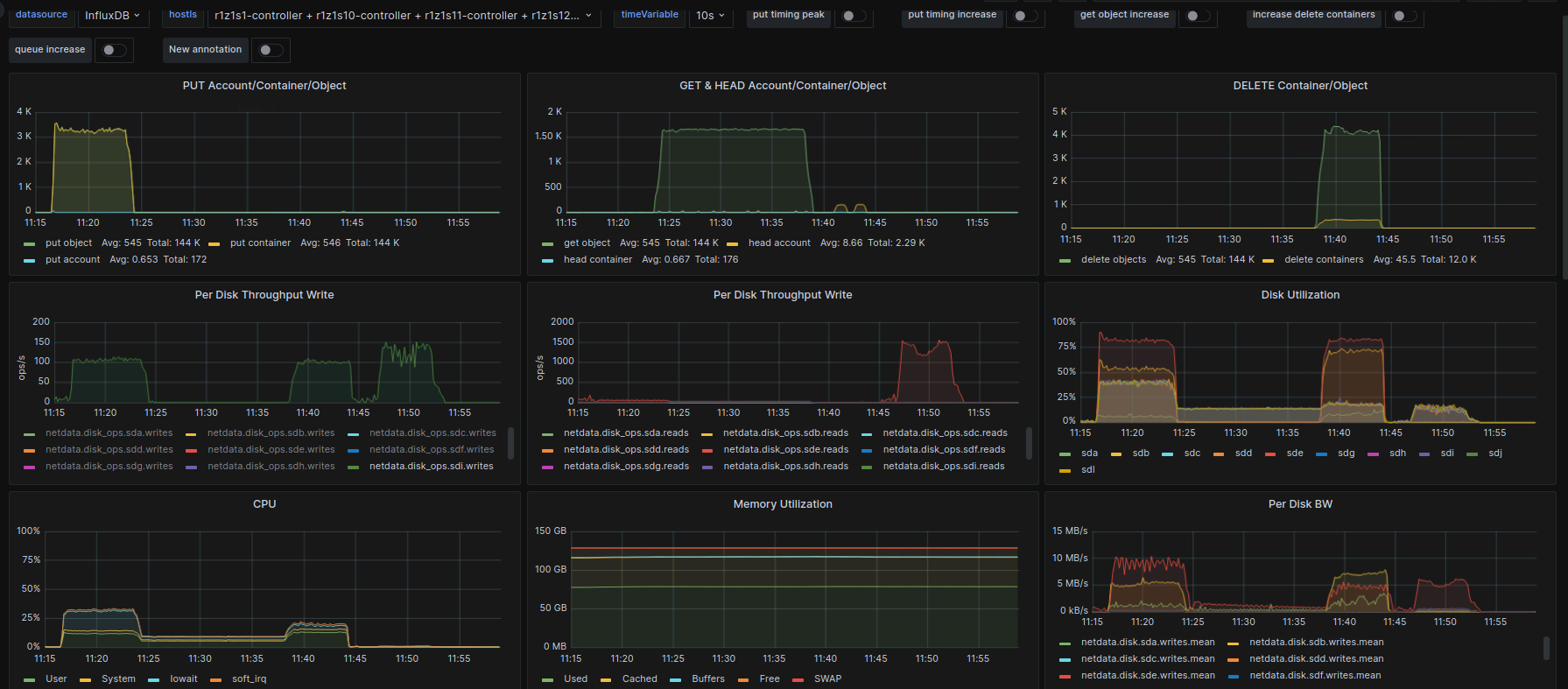
Task: Open the InfluxDB datasource dropdown
Action: [112, 15]
